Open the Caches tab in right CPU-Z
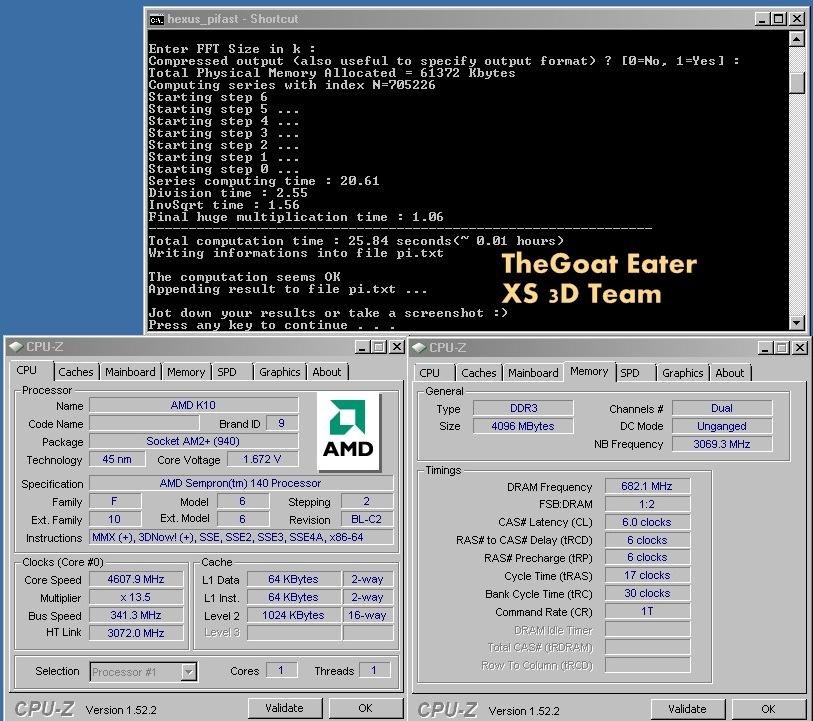The width and height of the screenshot is (813, 721). (479, 373)
